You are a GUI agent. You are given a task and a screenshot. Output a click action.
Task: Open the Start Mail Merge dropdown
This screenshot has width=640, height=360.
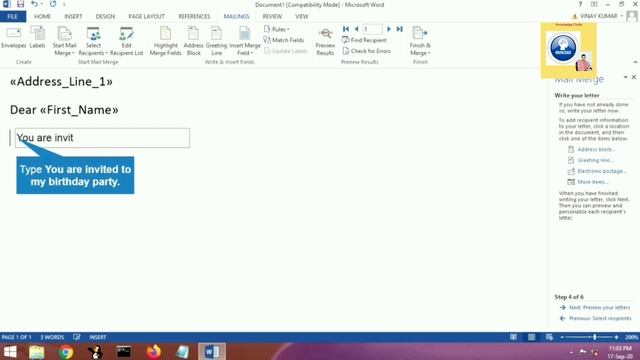[x=64, y=41]
